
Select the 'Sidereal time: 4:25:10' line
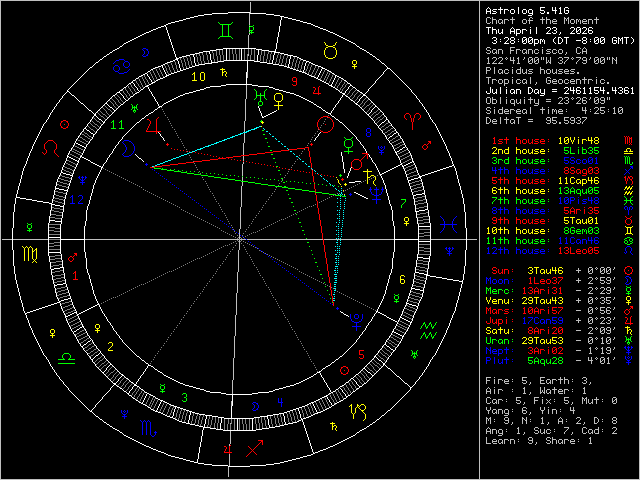pyautogui.click(x=554, y=111)
